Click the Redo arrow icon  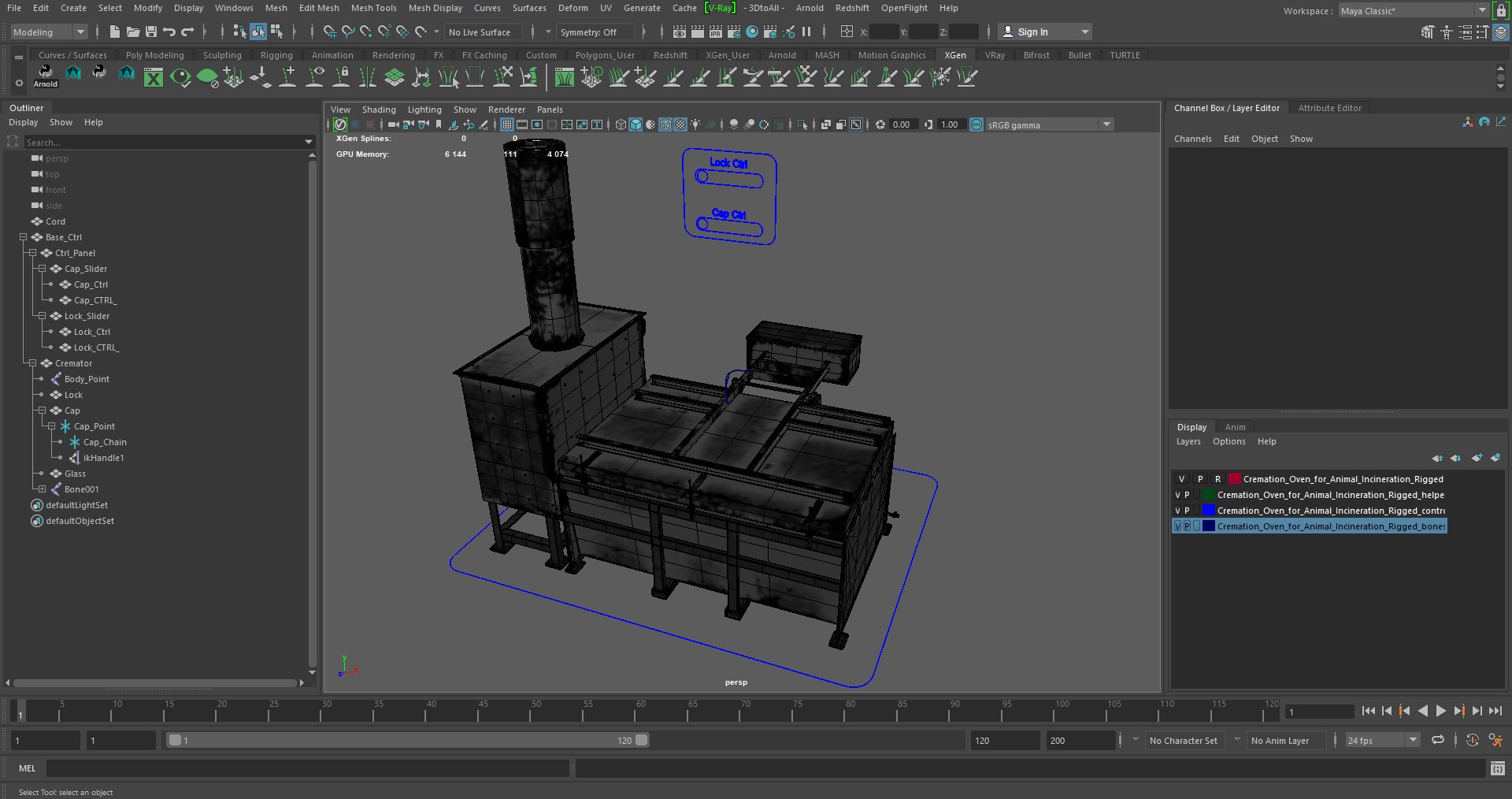pos(187,32)
